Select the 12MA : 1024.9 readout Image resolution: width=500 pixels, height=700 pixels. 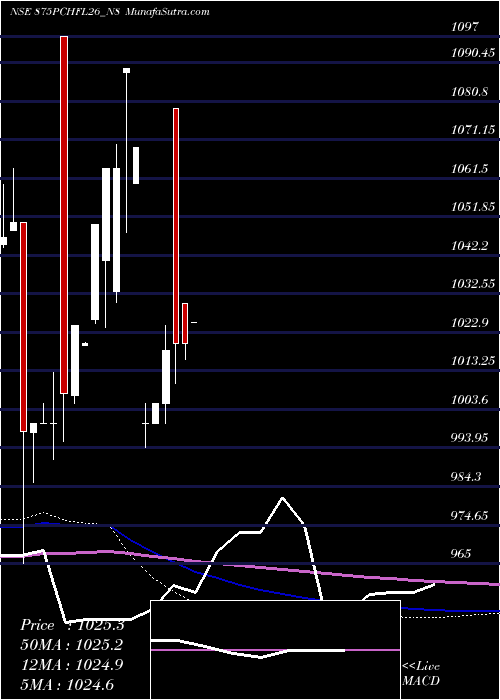pyautogui.click(x=72, y=665)
